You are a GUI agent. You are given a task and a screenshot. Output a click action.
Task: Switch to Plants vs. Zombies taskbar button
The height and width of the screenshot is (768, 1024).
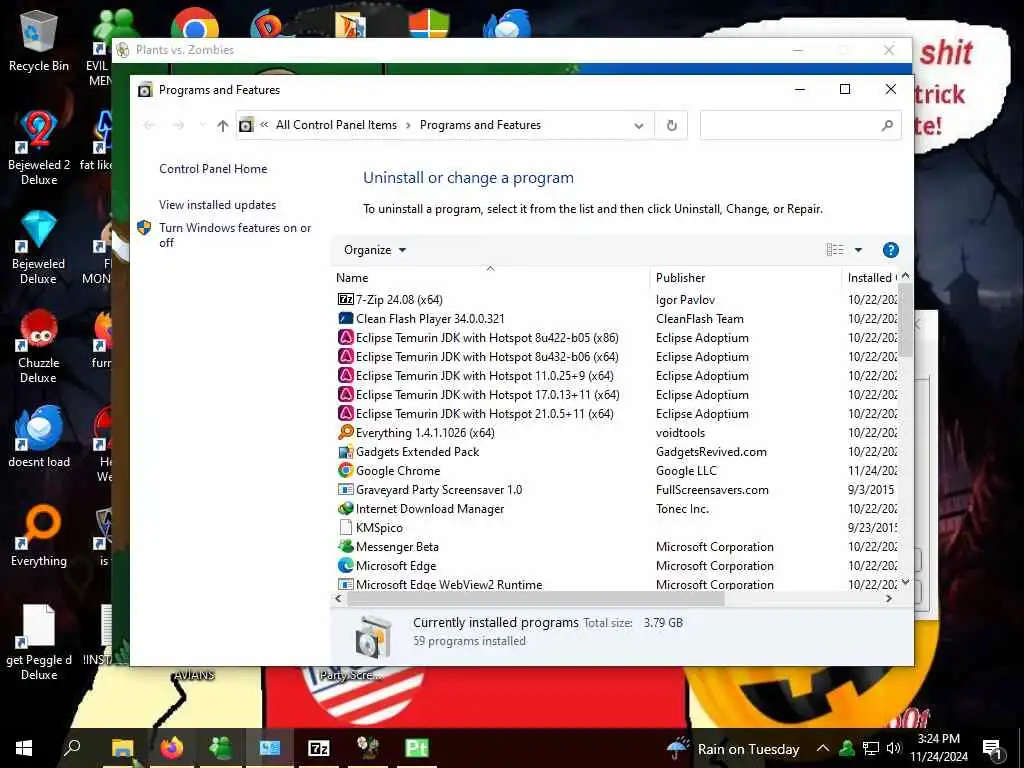pos(368,748)
